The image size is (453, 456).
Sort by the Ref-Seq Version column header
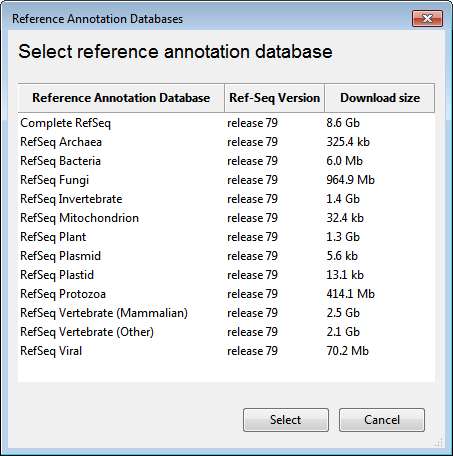click(275, 98)
